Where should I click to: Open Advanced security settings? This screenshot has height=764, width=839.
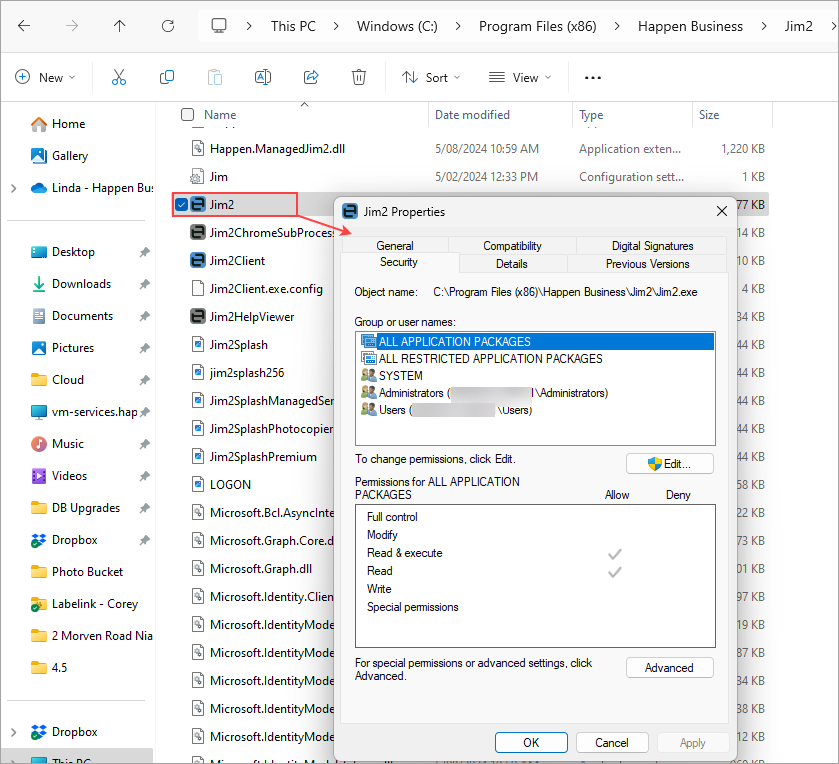coord(669,668)
